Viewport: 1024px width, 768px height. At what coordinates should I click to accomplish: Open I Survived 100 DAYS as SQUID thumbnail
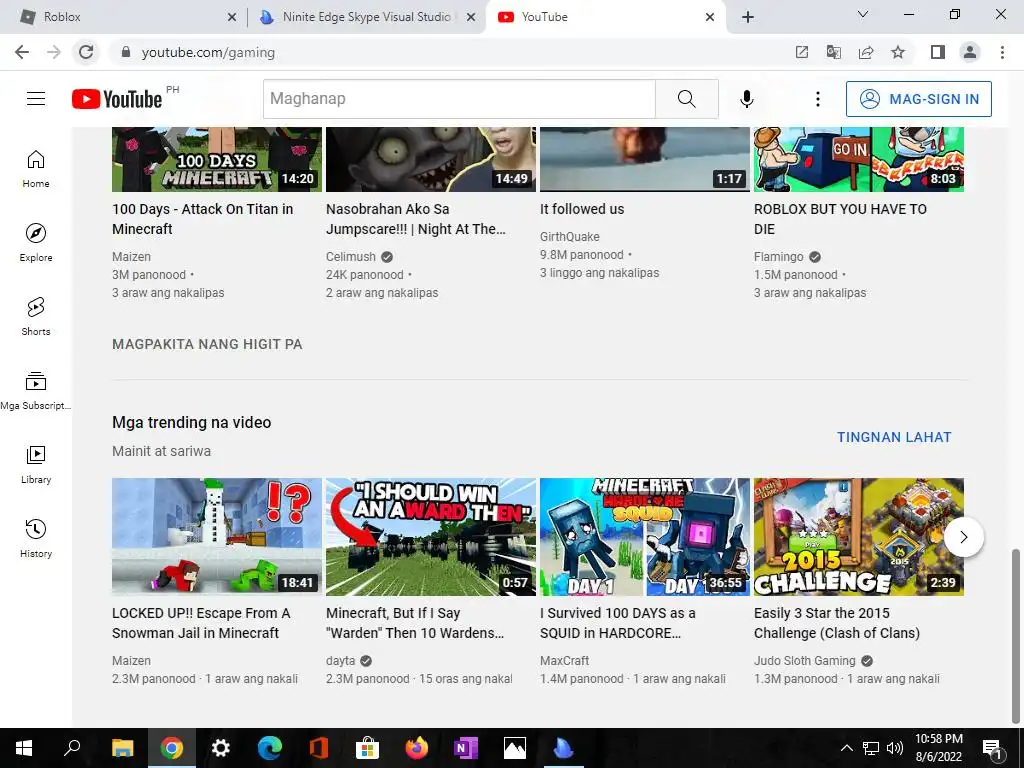tap(645, 537)
